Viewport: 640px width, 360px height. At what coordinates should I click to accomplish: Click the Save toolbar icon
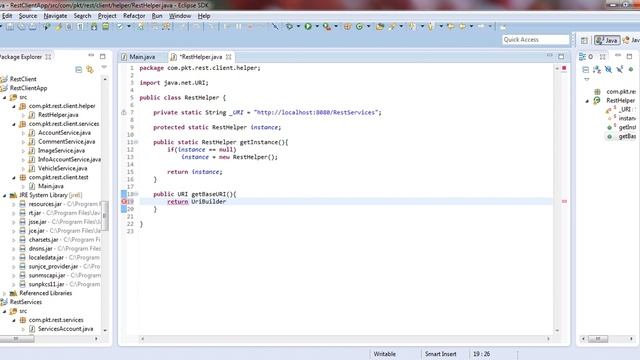click(x=10, y=27)
